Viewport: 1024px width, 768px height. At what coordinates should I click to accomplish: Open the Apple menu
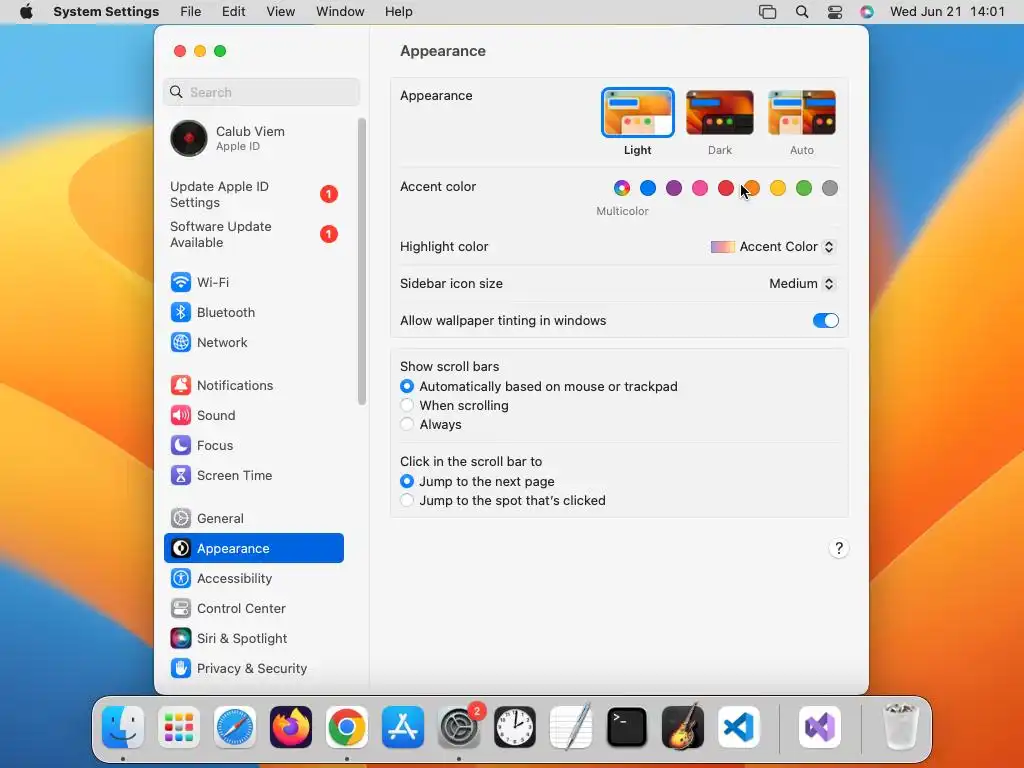tap(26, 12)
